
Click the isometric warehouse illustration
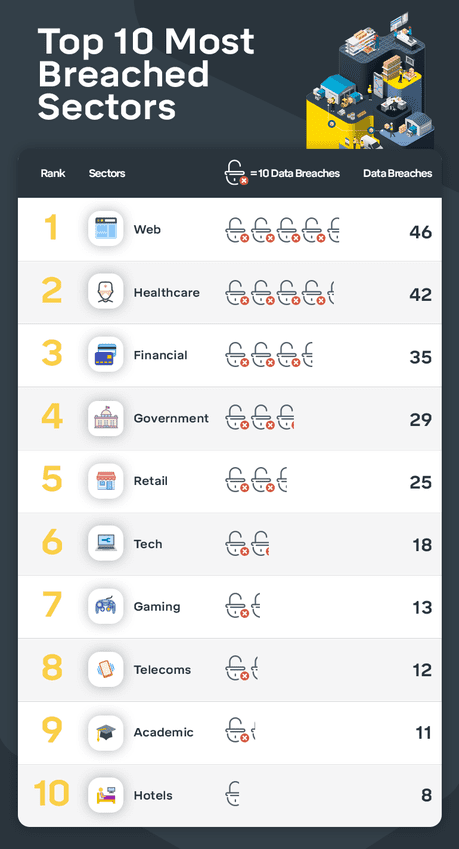pyautogui.click(x=370, y=81)
